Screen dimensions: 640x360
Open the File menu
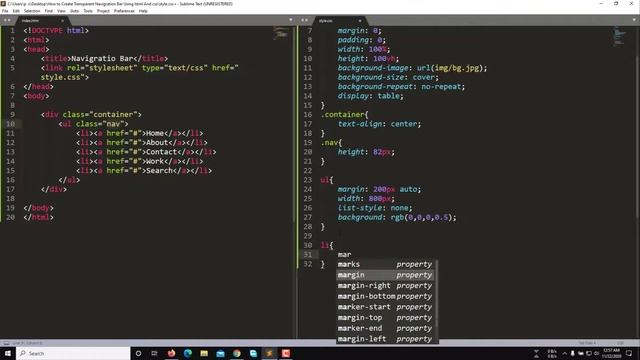pyautogui.click(x=5, y=11)
